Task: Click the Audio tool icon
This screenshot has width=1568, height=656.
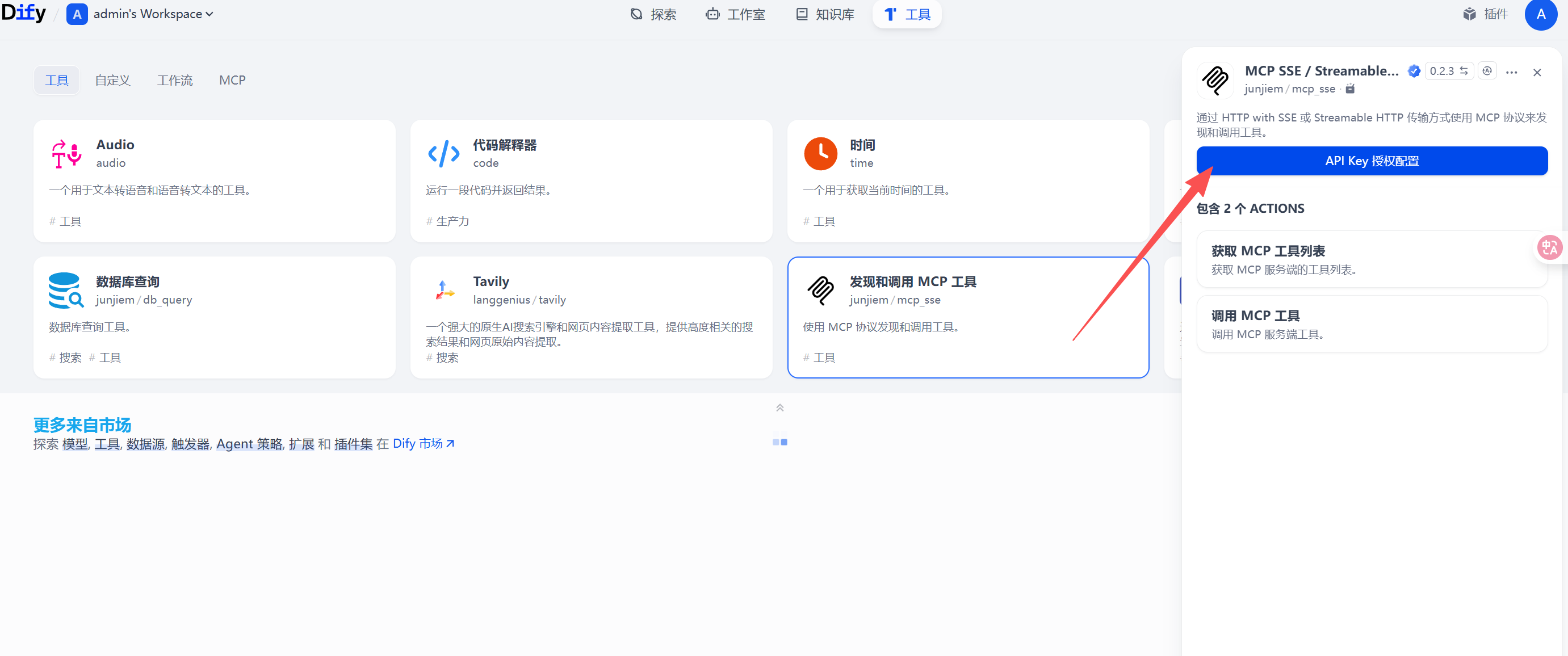Action: pos(66,154)
